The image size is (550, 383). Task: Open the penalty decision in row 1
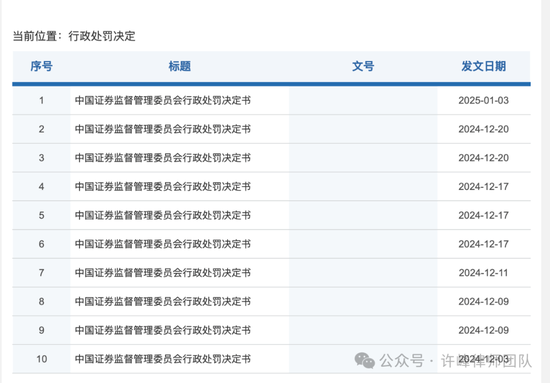(163, 101)
